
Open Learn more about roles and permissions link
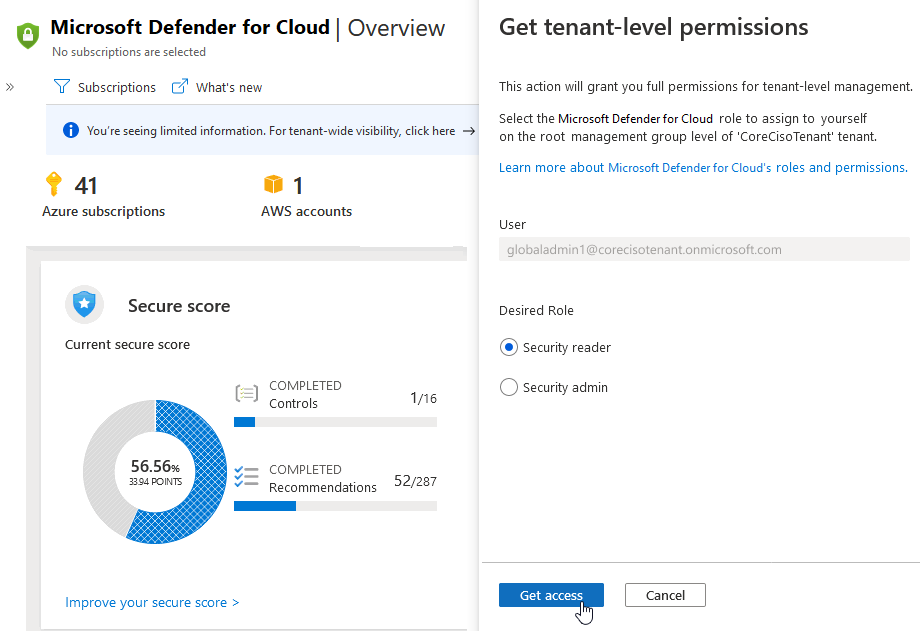click(x=703, y=167)
